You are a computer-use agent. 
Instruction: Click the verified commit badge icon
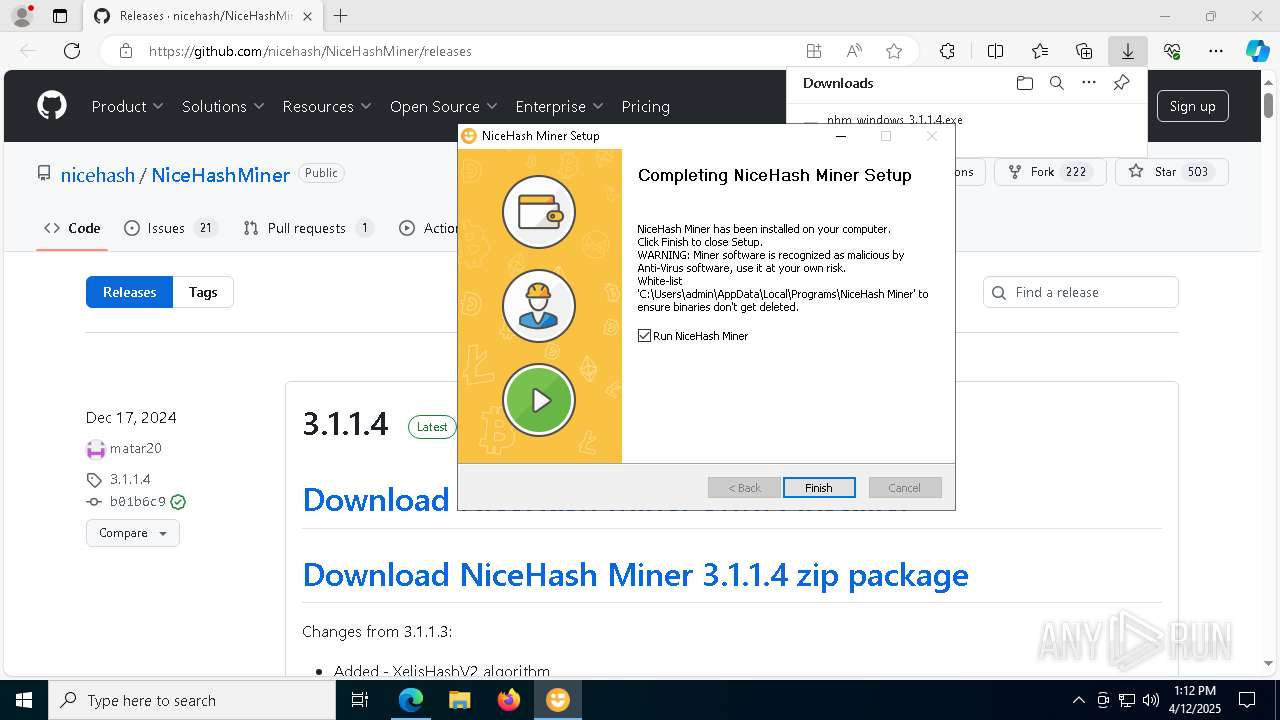click(x=178, y=502)
